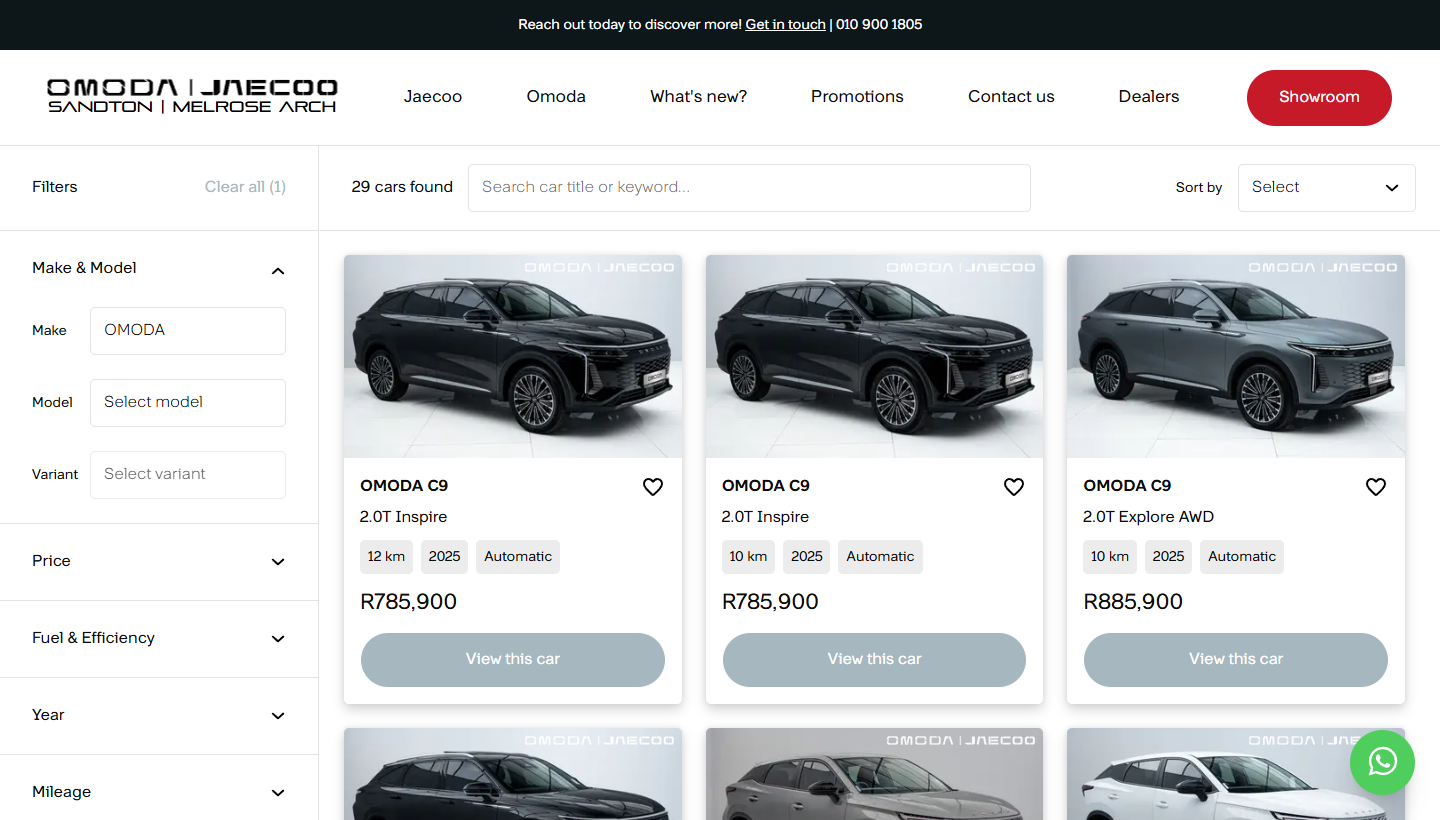Toggle favorite heart on the second C9 Inspire
Screen dimensions: 1440x820
(1014, 487)
